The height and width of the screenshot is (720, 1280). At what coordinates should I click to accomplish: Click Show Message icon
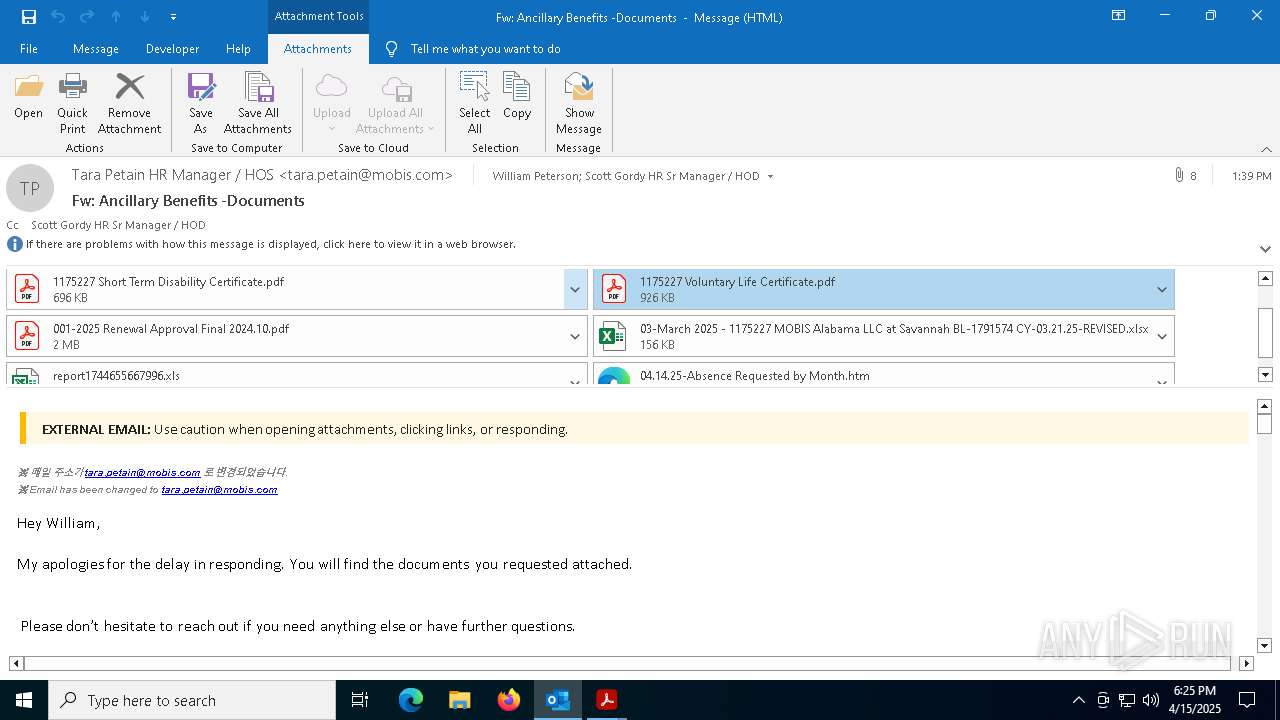coord(579,103)
